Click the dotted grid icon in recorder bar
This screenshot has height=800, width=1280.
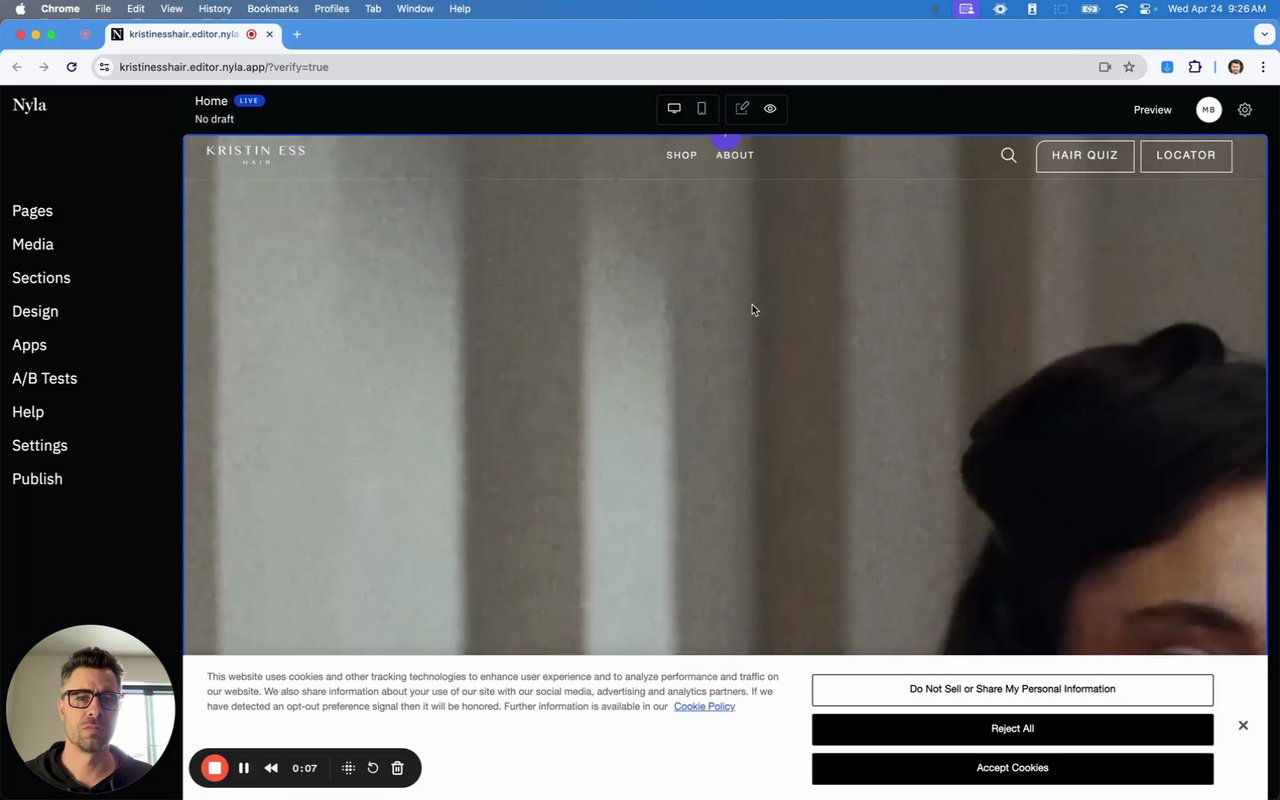pos(349,768)
